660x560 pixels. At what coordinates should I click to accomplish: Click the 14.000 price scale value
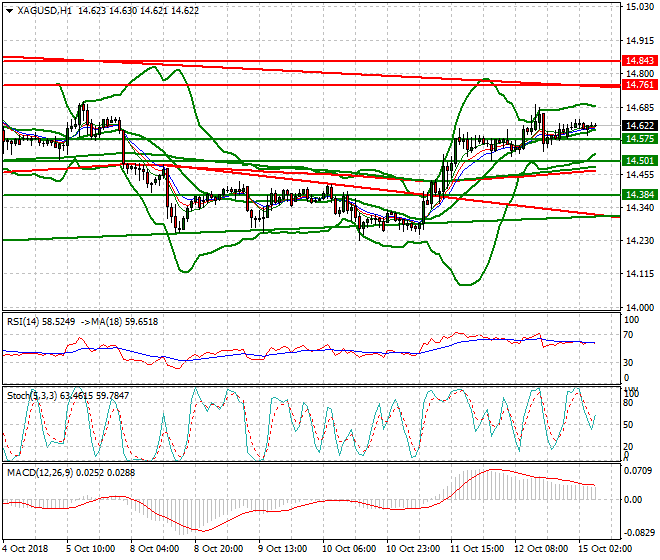(x=640, y=307)
